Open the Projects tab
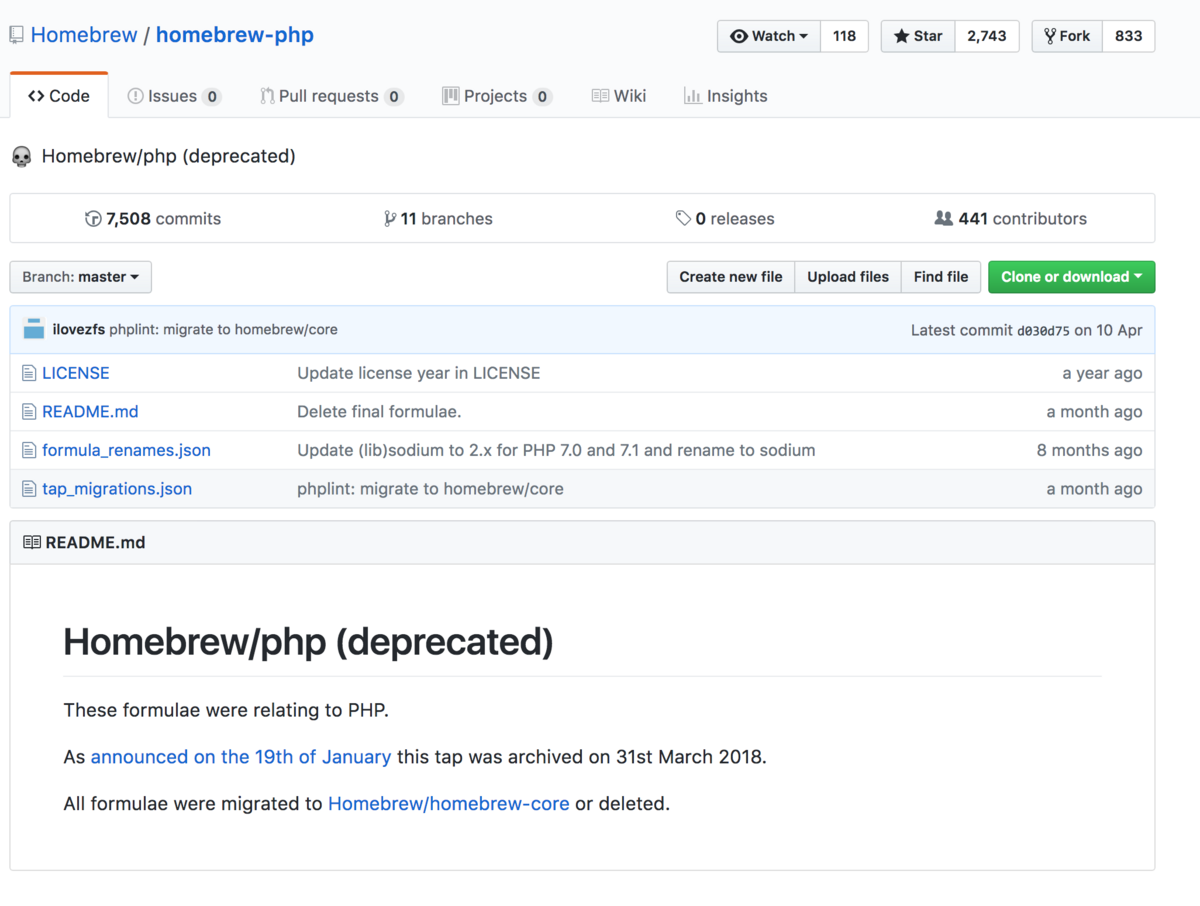The height and width of the screenshot is (906, 1200). pos(497,96)
